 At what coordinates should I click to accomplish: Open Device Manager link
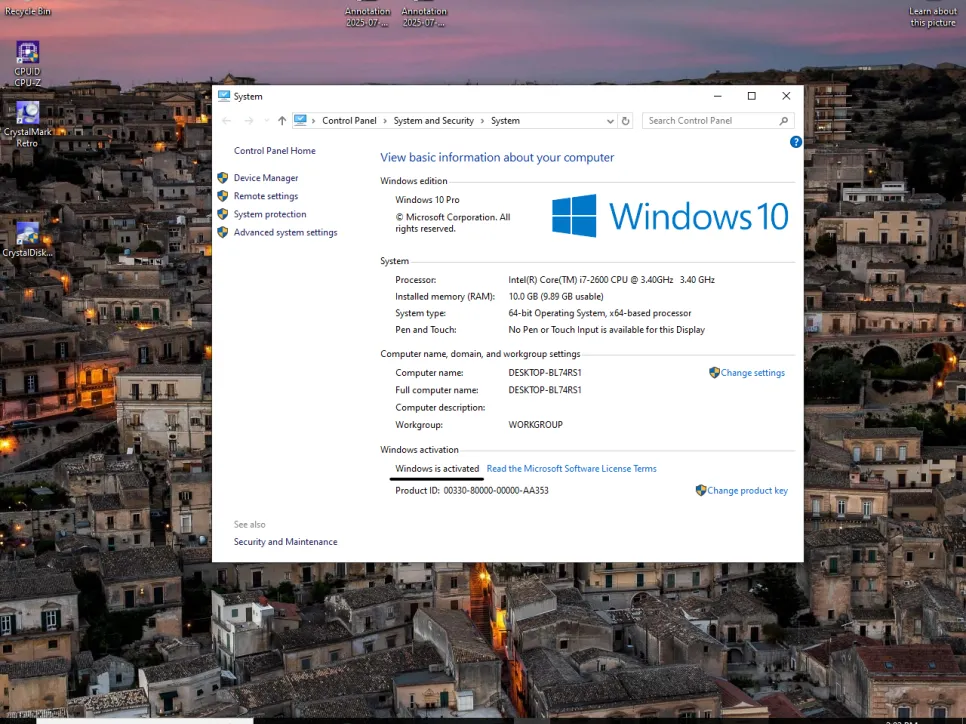[x=266, y=177]
